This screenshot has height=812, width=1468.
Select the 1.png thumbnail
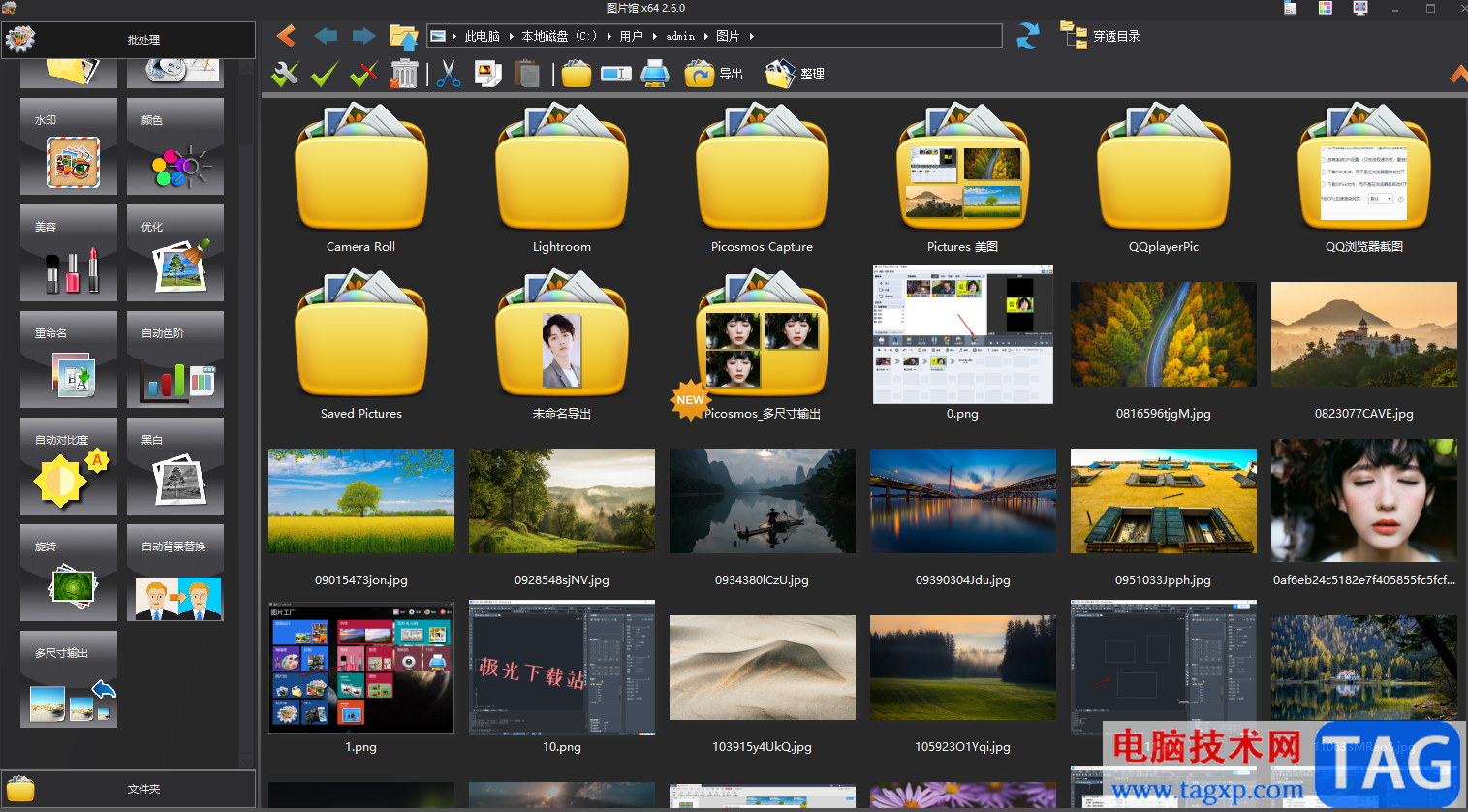361,667
